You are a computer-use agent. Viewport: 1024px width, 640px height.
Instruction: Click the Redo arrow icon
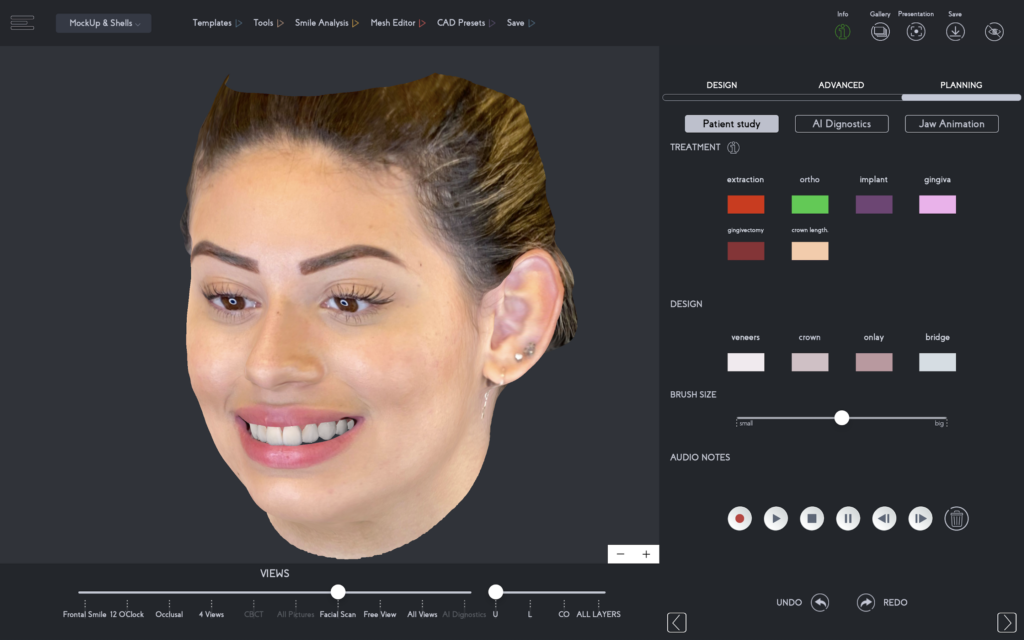point(866,602)
